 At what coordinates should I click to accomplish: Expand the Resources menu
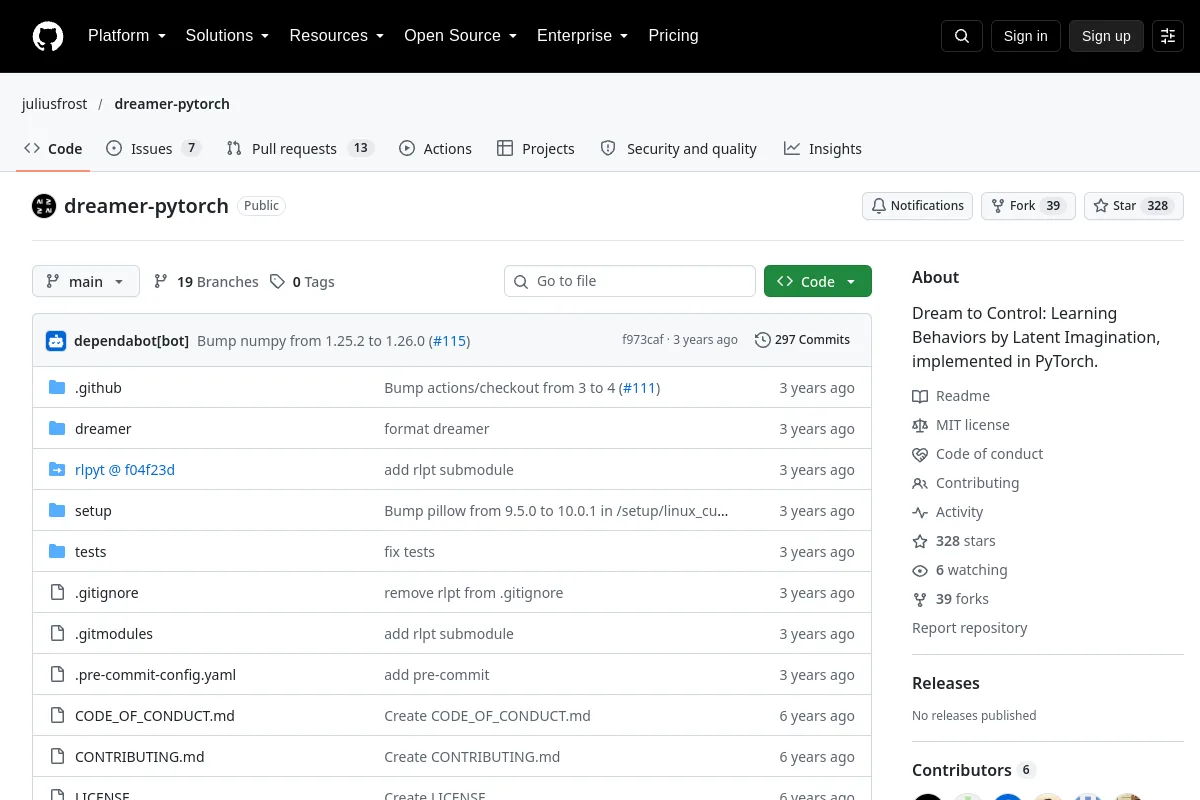(336, 36)
